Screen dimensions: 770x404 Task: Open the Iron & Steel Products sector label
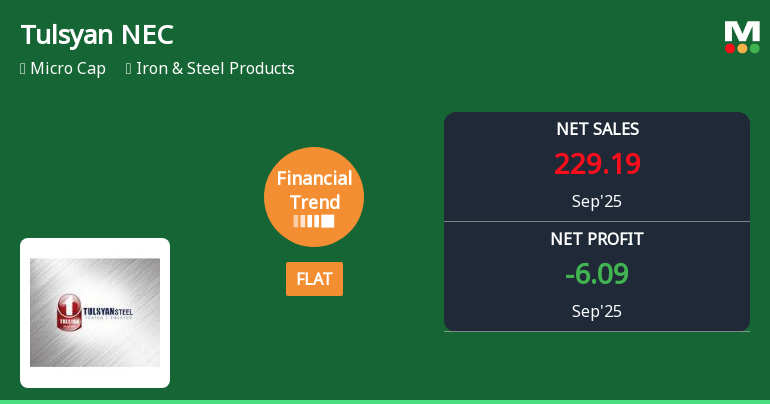pyautogui.click(x=218, y=69)
